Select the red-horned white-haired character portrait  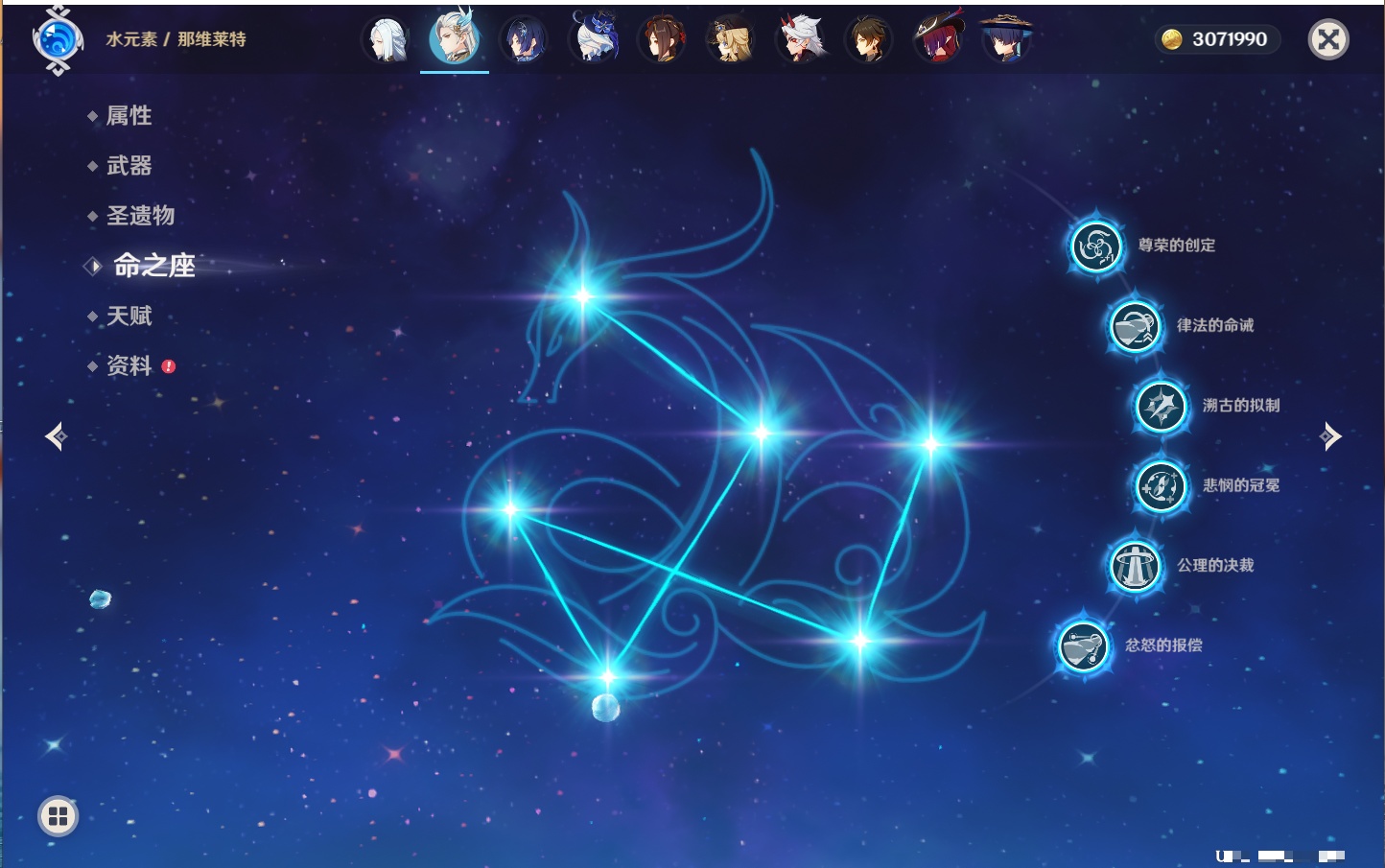800,40
